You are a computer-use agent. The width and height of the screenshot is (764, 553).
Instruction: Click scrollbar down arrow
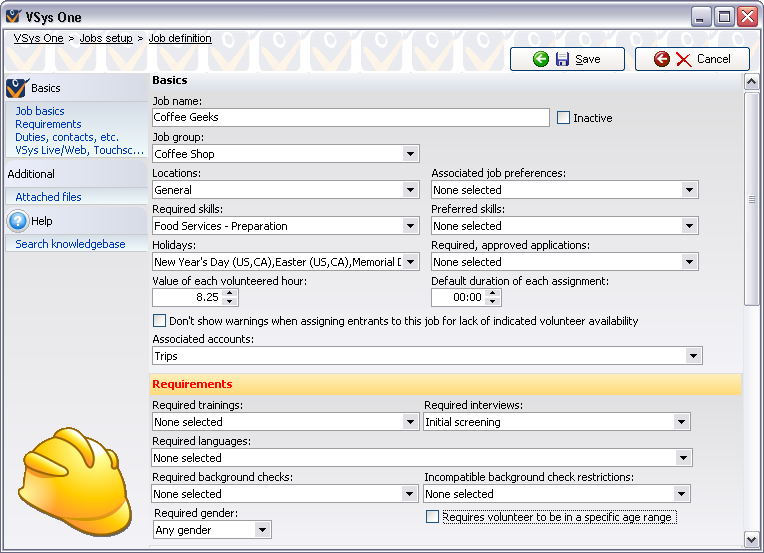pyautogui.click(x=751, y=539)
